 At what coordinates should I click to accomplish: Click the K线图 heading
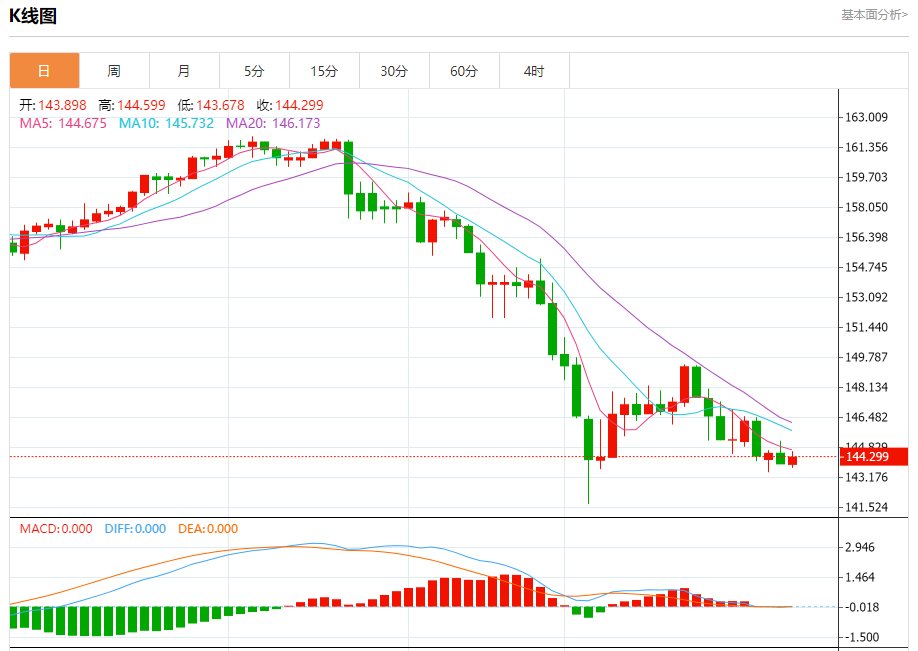(x=33, y=16)
